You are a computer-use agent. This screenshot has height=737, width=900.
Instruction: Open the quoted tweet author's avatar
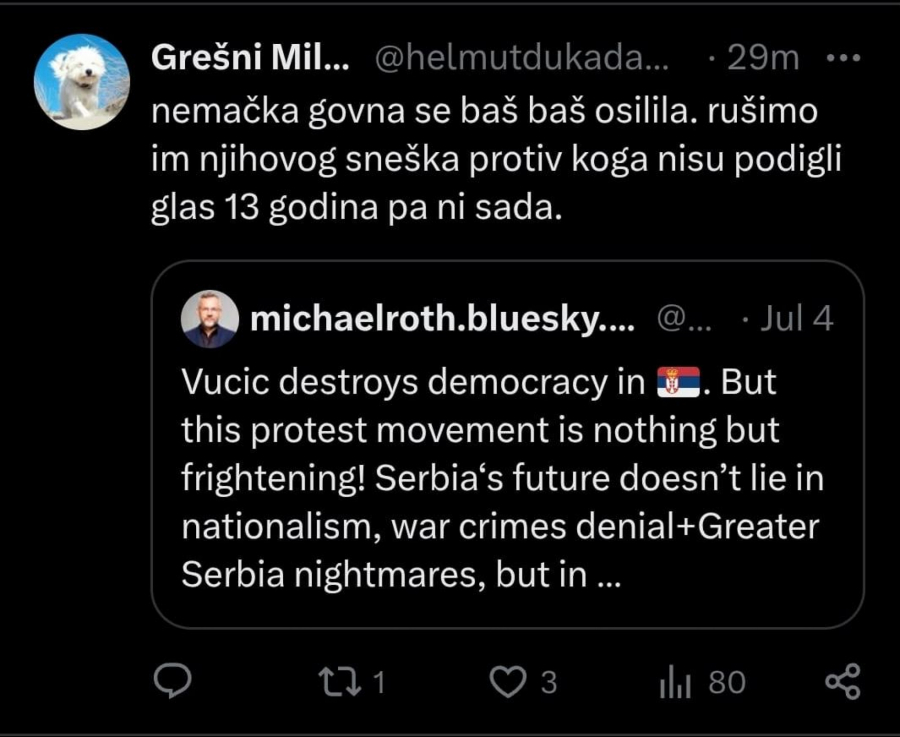pos(210,320)
